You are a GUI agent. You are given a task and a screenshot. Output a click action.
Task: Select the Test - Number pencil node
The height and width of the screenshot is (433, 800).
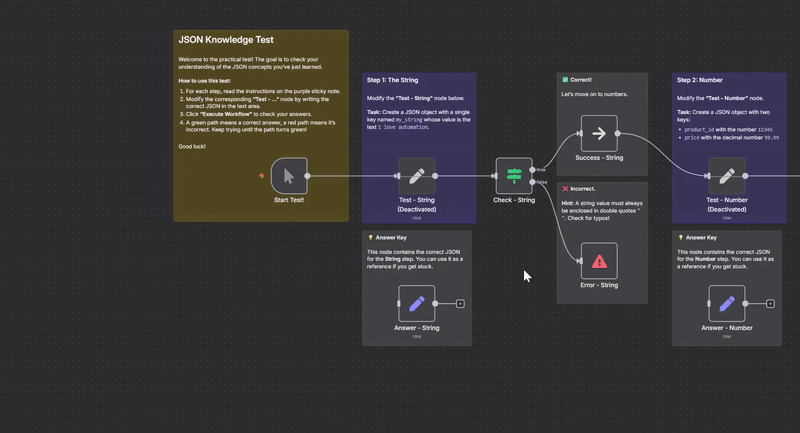[727, 176]
